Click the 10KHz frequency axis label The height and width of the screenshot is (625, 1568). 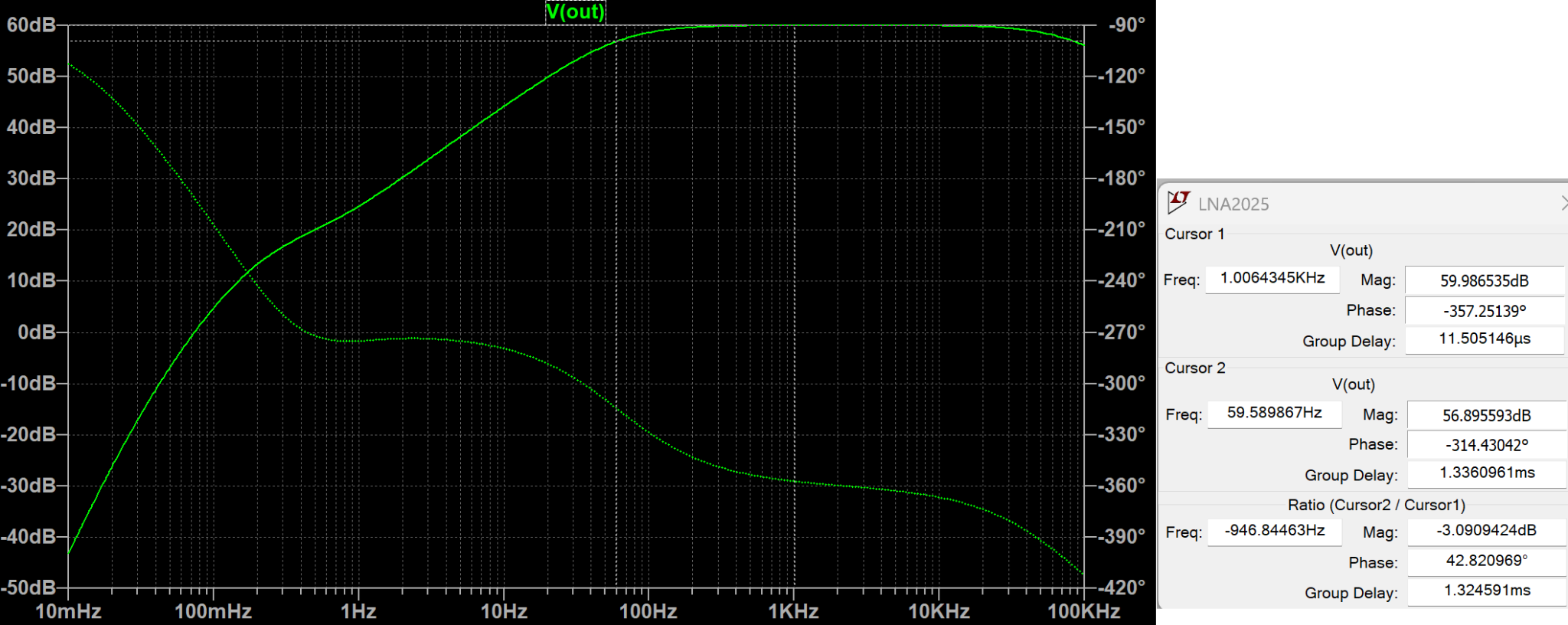939,611
